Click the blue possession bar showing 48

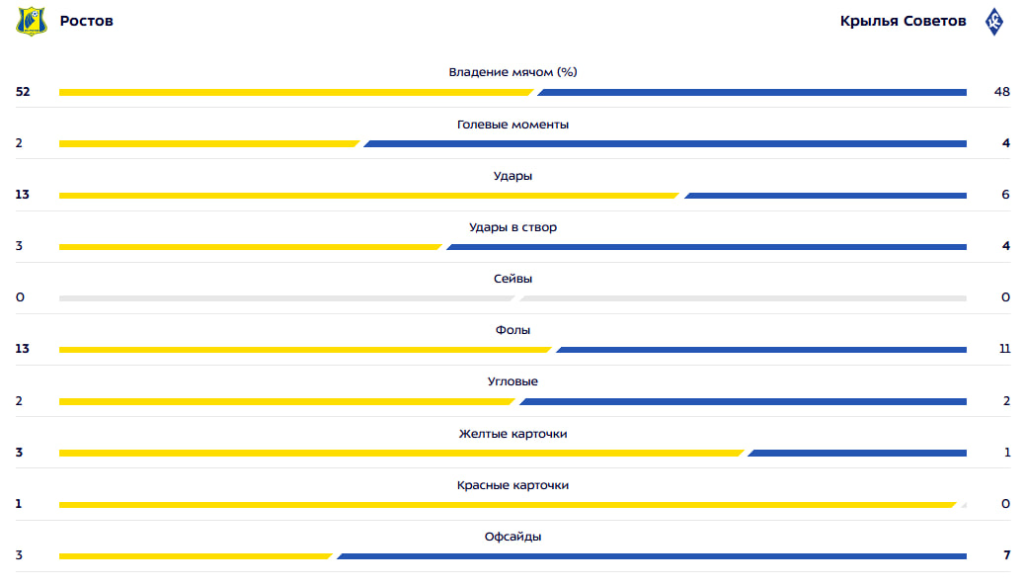tap(752, 93)
